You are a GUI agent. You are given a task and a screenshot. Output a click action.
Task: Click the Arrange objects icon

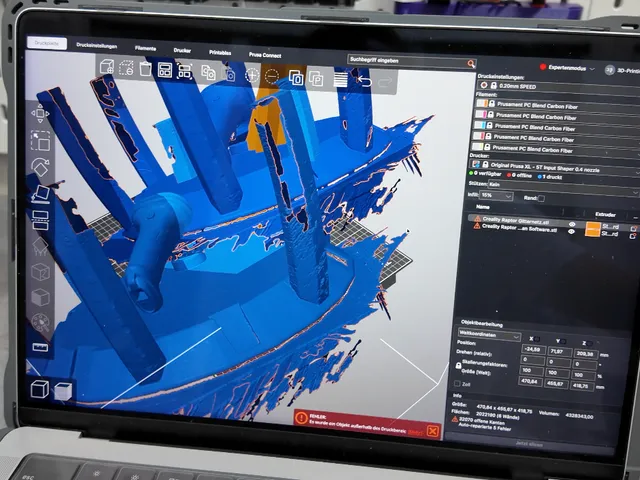[x=164, y=70]
